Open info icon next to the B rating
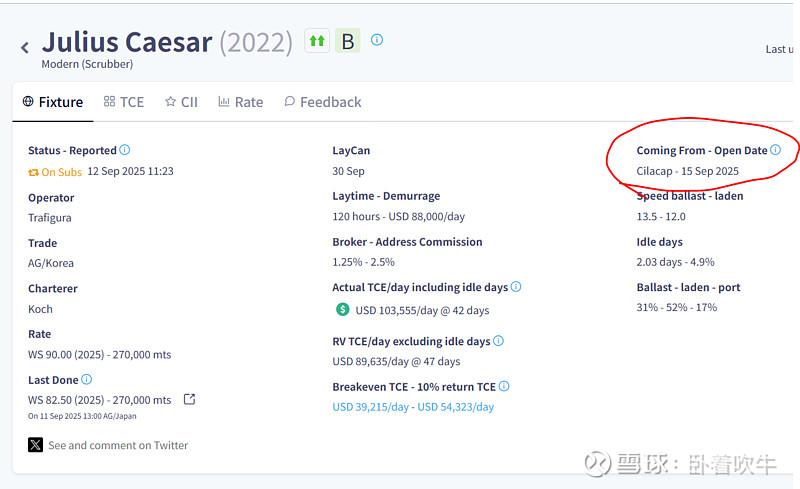Image resolution: width=800 pixels, height=489 pixels. coord(377,39)
